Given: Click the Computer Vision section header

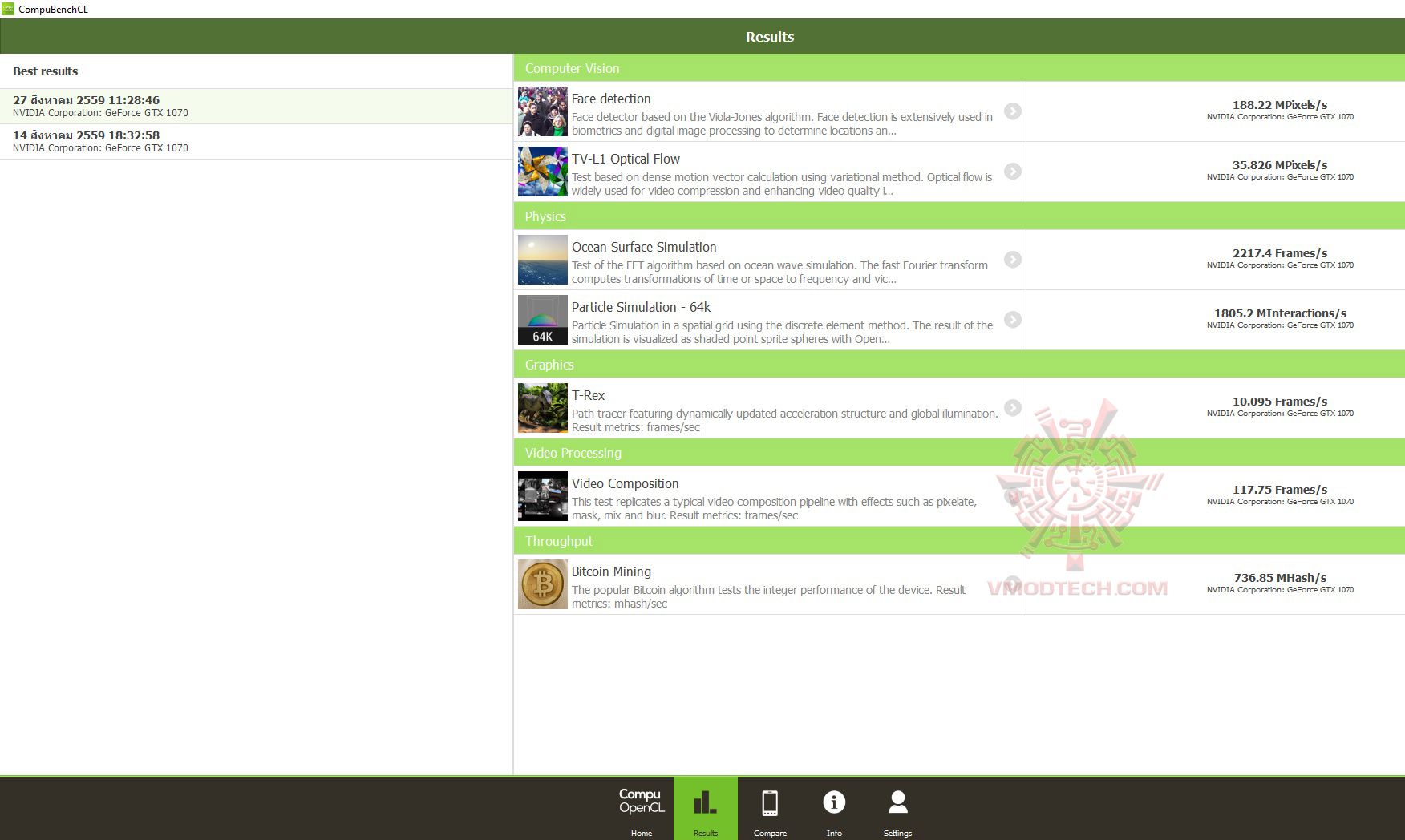Looking at the screenshot, I should (959, 68).
